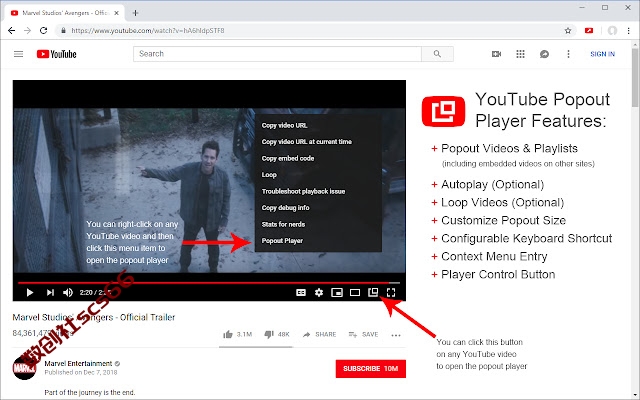
Task: Click the page vertical scrollbar
Action: click(x=636, y=78)
